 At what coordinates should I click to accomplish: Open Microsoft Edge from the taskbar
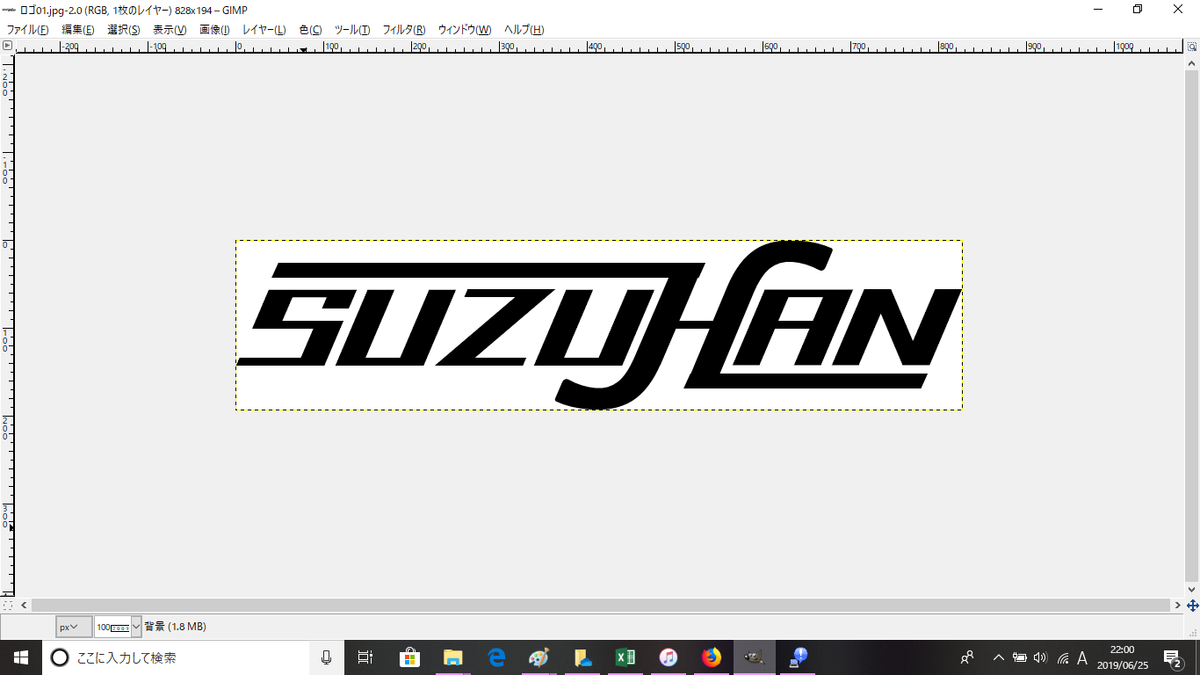coord(496,657)
